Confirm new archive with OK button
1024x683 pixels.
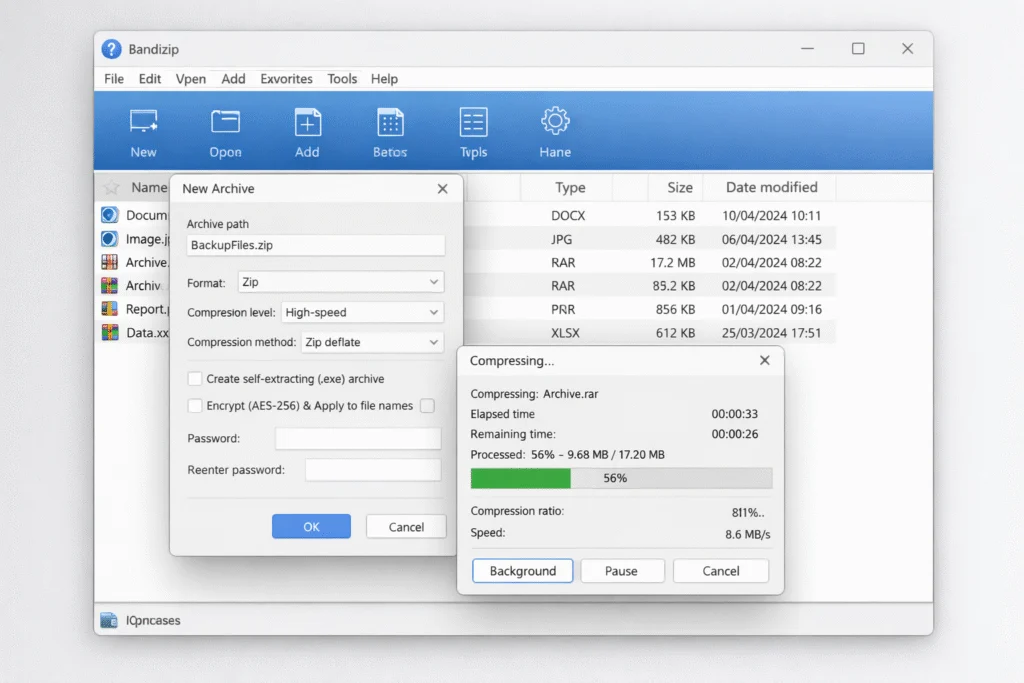tap(311, 526)
